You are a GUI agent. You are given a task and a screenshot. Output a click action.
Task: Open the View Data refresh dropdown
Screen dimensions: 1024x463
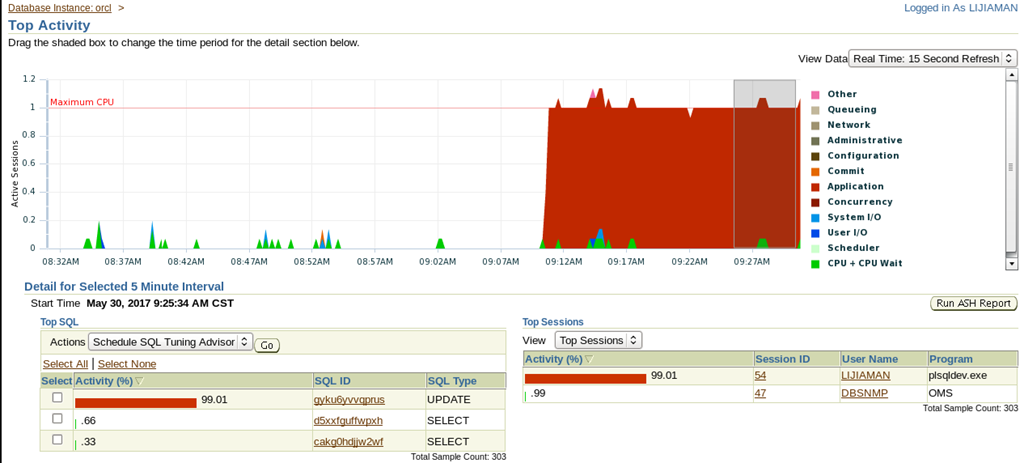(x=933, y=59)
